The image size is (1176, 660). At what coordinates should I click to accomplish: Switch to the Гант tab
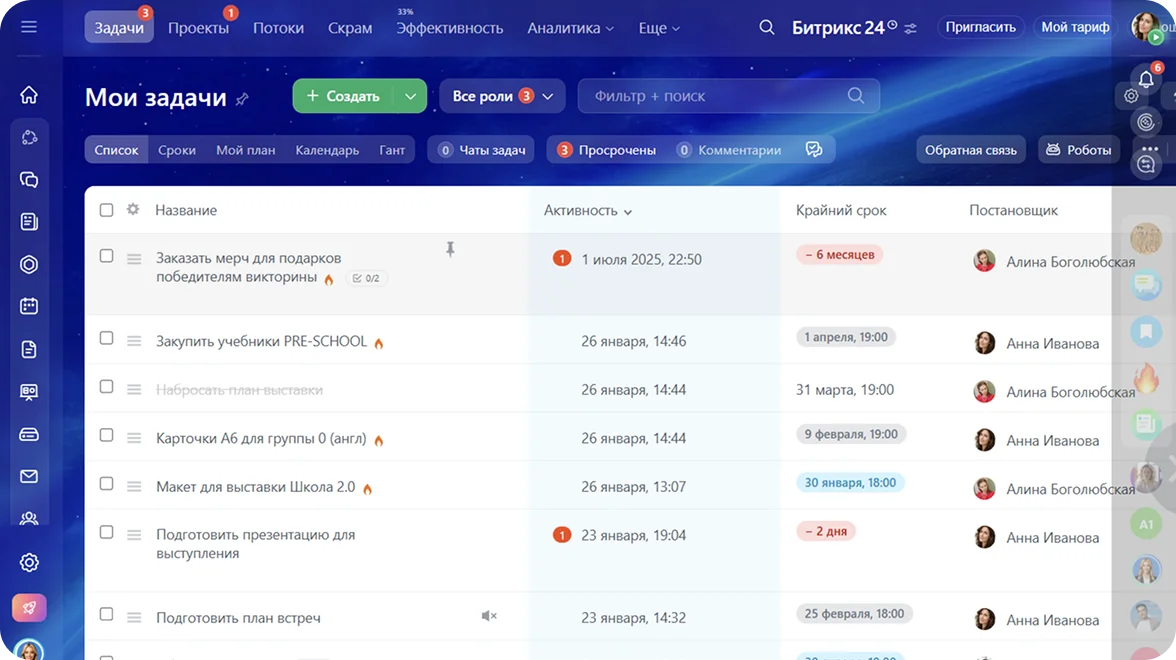pyautogui.click(x=392, y=149)
